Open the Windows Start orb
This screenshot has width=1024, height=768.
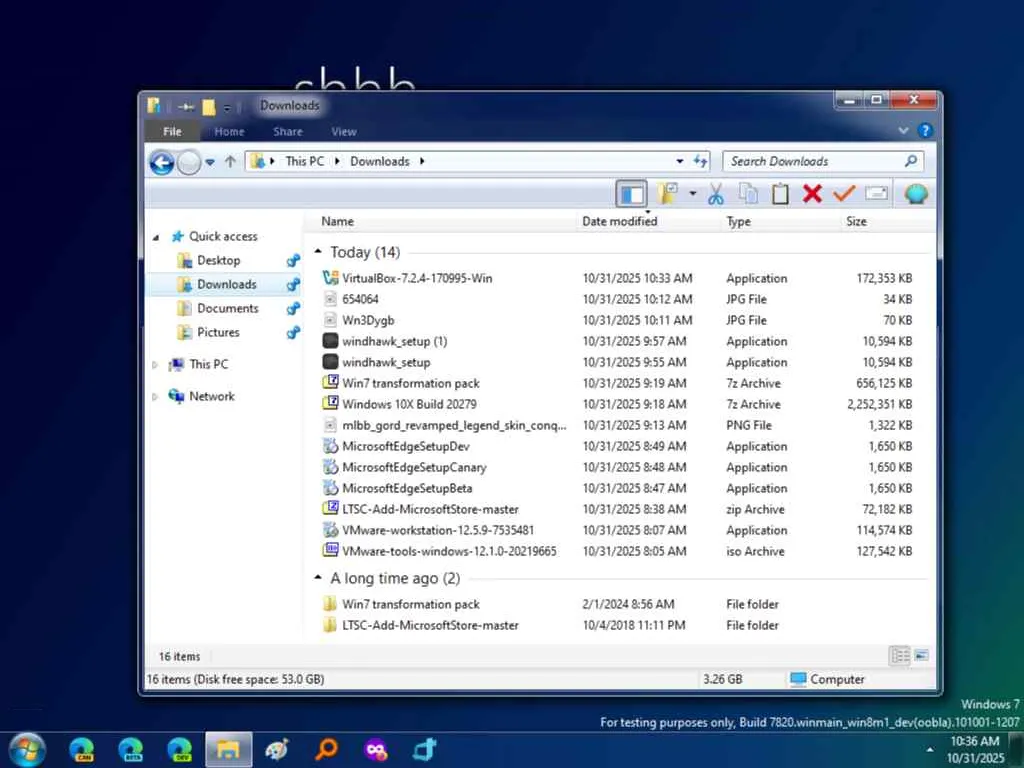[x=26, y=750]
